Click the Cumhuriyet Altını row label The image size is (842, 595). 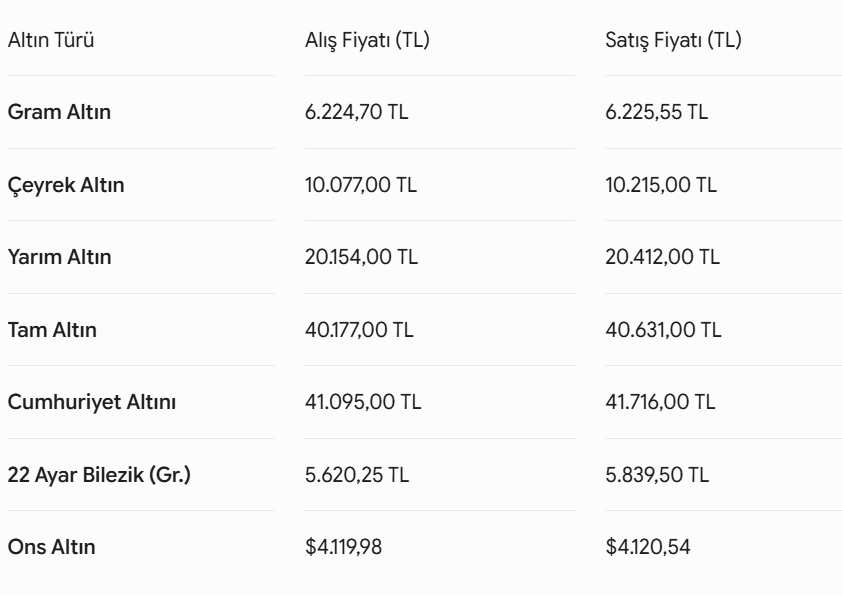pos(92,402)
